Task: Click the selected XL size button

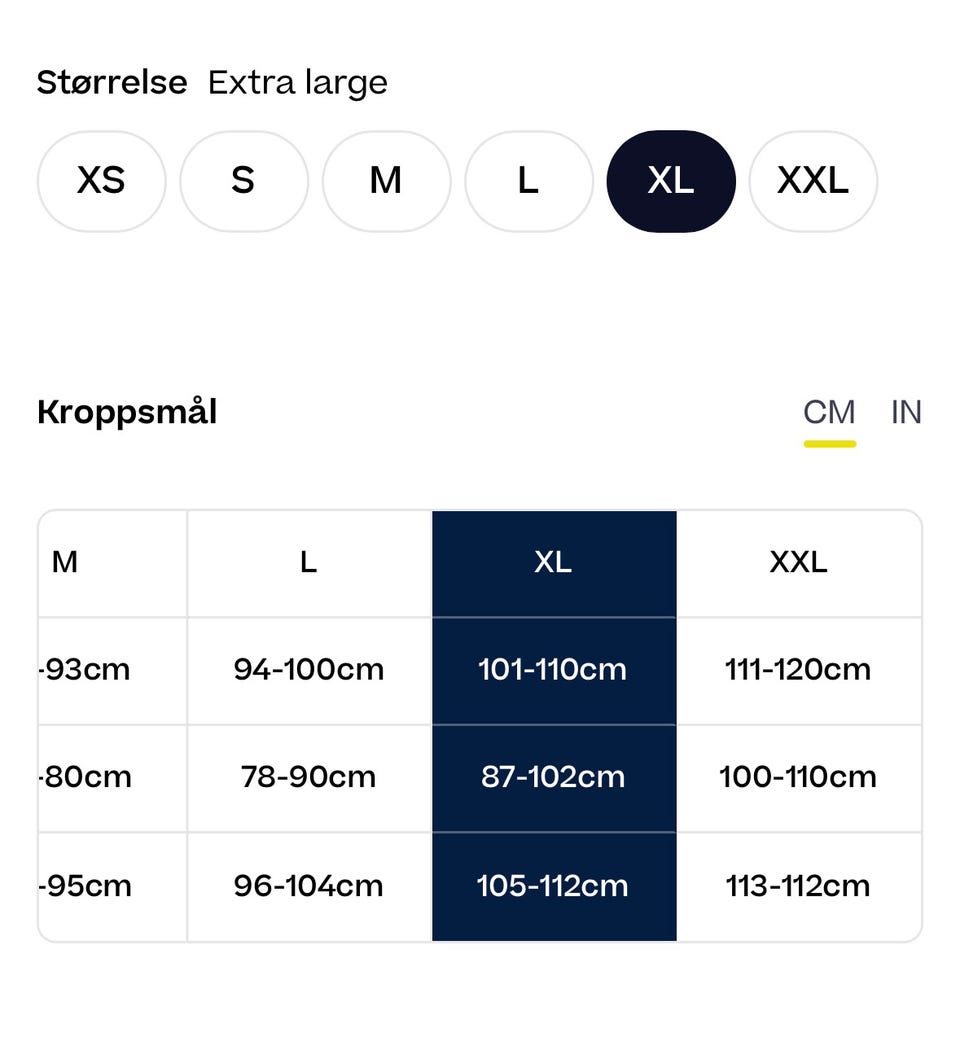Action: [671, 181]
